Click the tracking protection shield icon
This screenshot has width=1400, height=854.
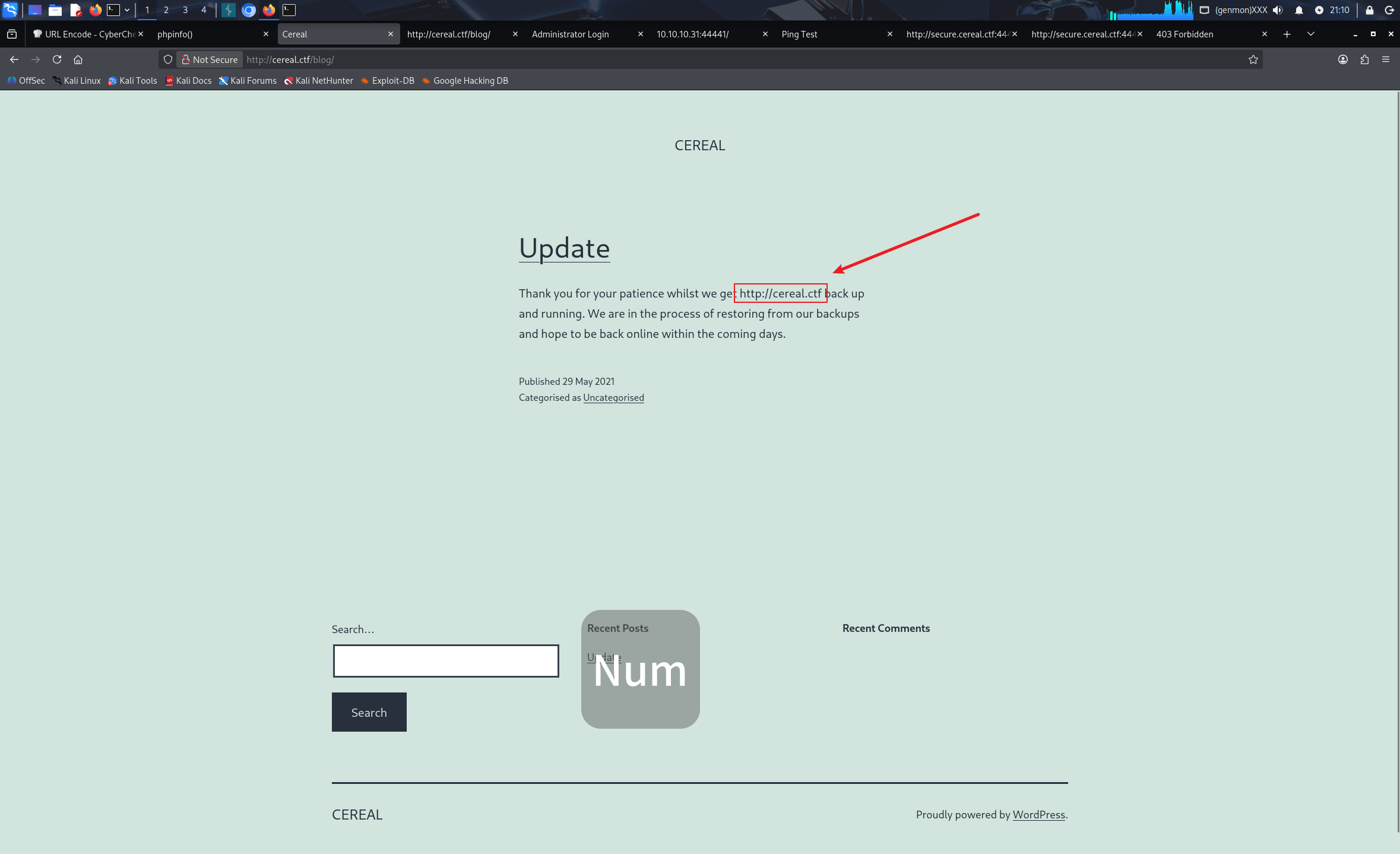[168, 59]
